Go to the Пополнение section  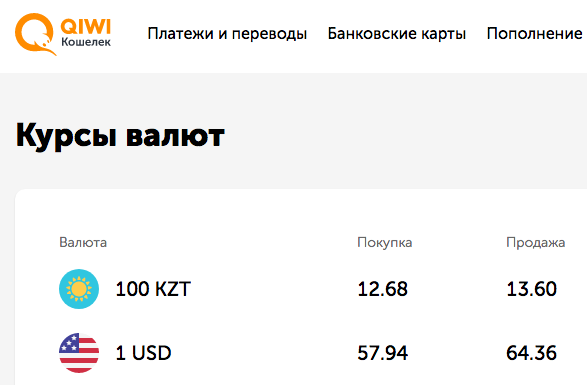point(535,34)
